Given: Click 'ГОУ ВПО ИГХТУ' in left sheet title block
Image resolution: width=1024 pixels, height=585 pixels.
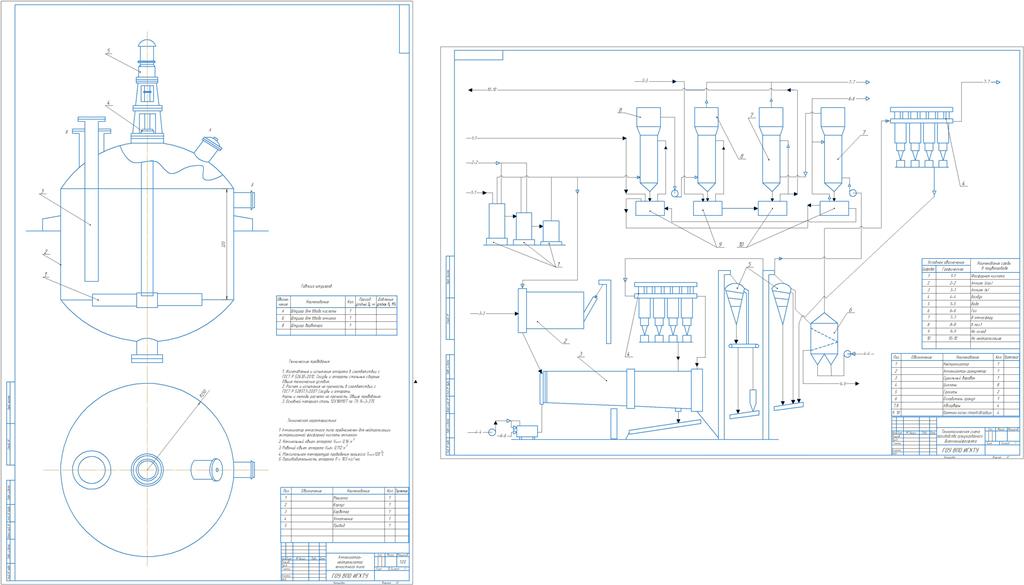Looking at the screenshot, I should [352, 577].
